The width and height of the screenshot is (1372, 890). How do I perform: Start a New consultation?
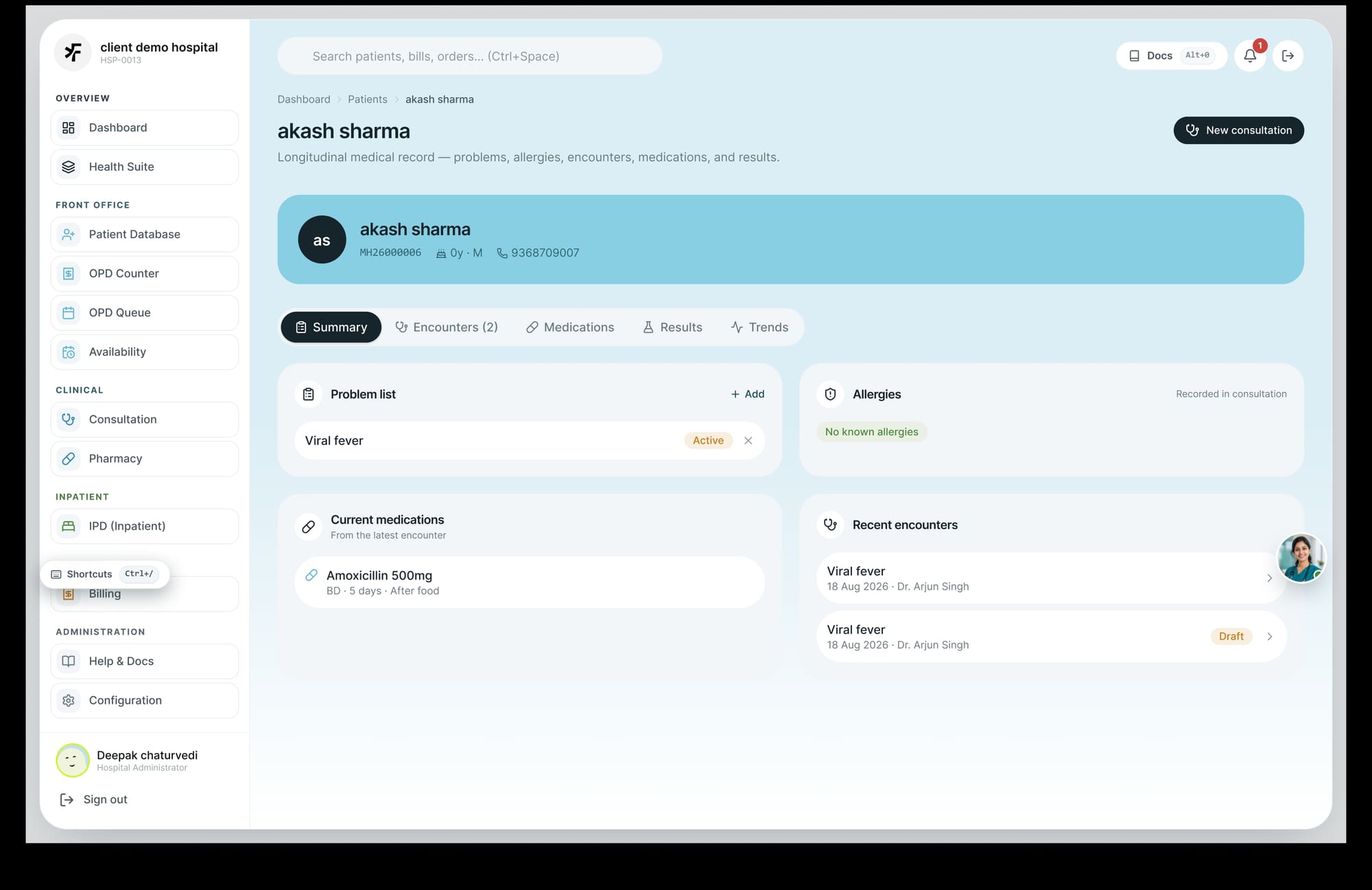click(x=1238, y=130)
